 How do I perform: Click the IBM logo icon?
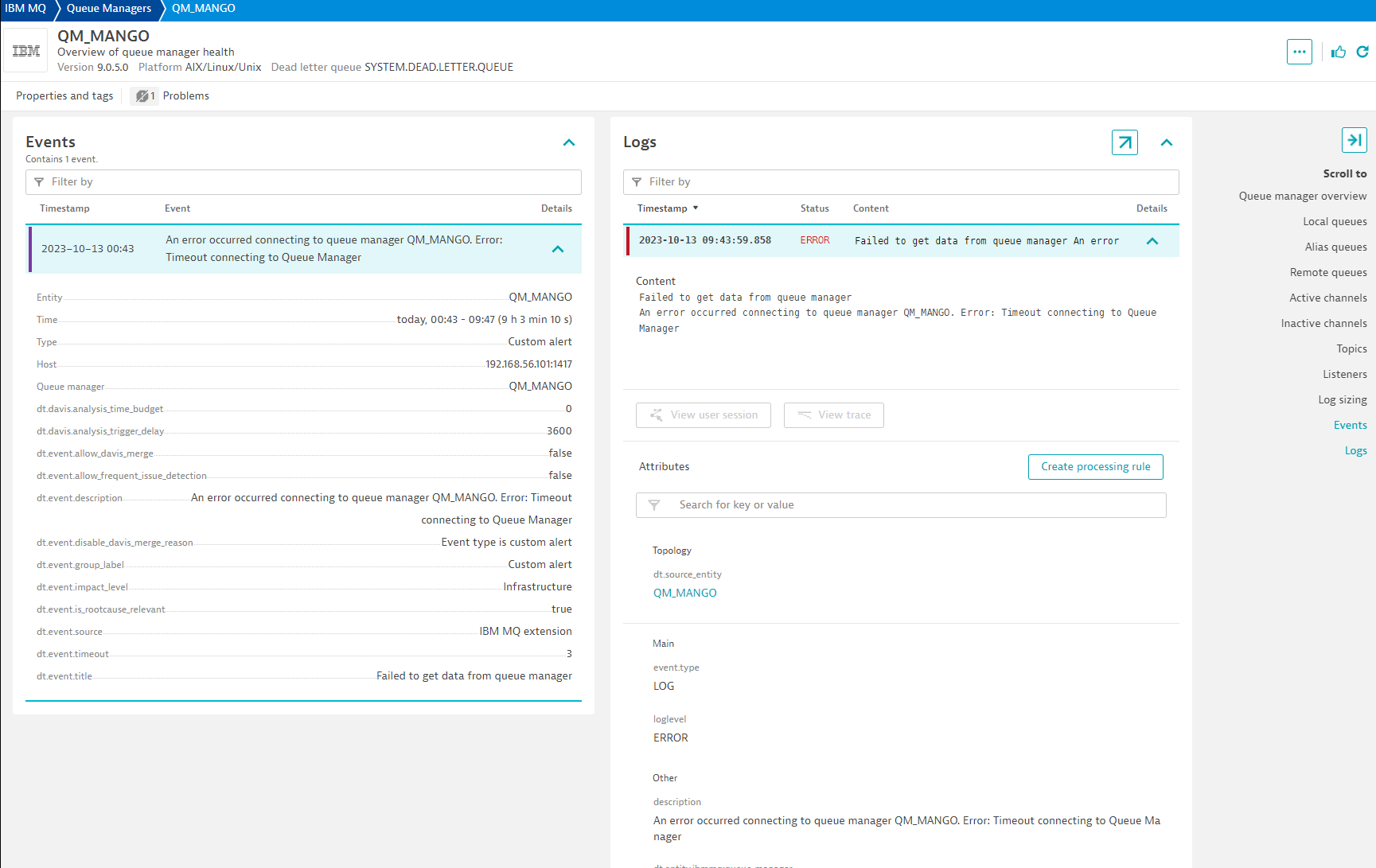tap(26, 52)
